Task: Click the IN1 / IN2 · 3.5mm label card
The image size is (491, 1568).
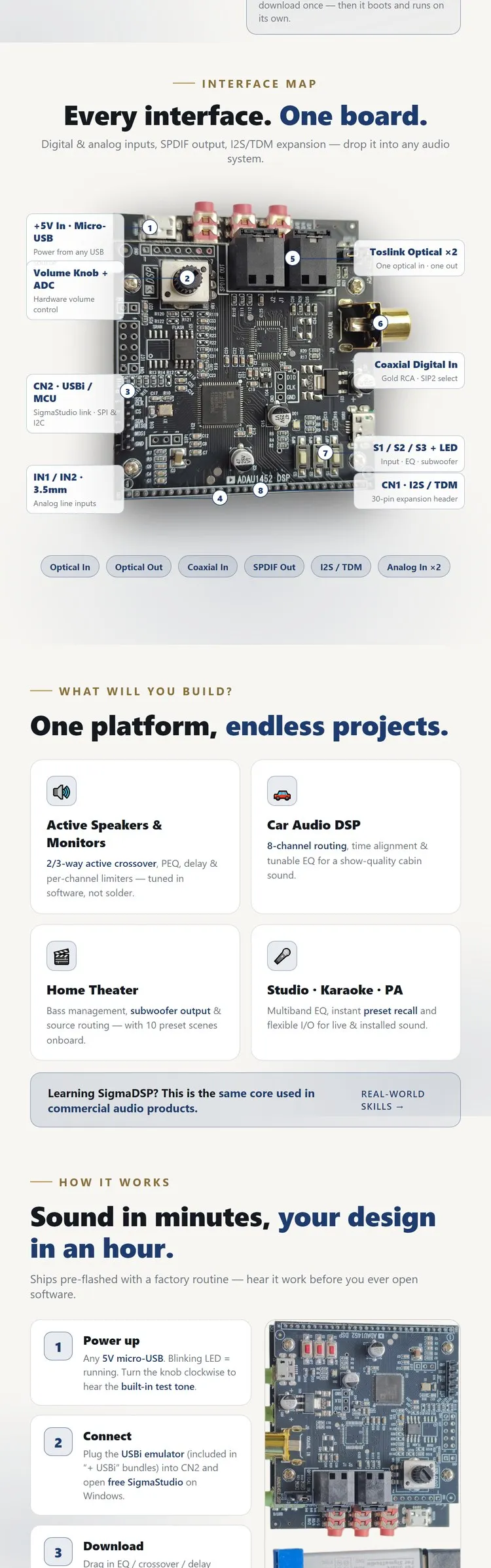Action: [75, 489]
